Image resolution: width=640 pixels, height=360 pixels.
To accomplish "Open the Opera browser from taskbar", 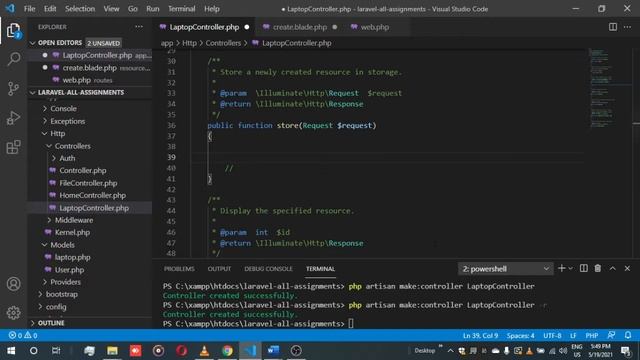I will (x=182, y=351).
